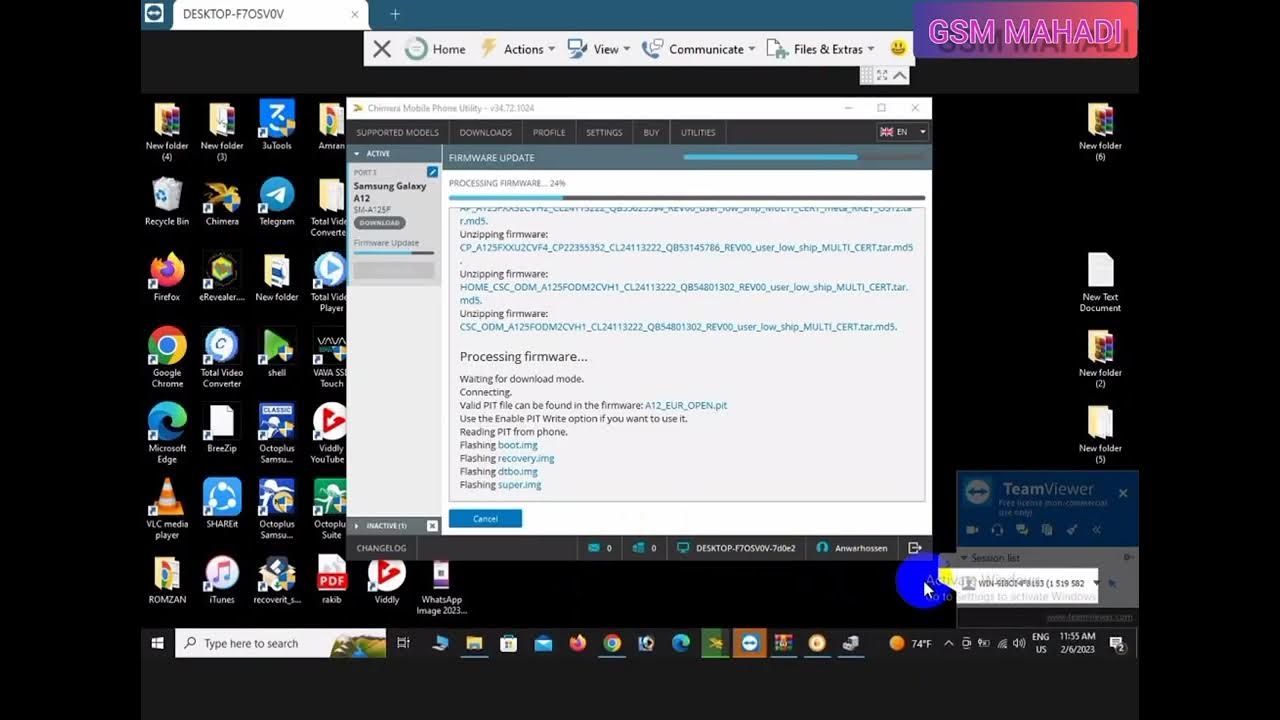Click the super.img link in the log
Image resolution: width=1280 pixels, height=720 pixels.
pyautogui.click(x=519, y=484)
